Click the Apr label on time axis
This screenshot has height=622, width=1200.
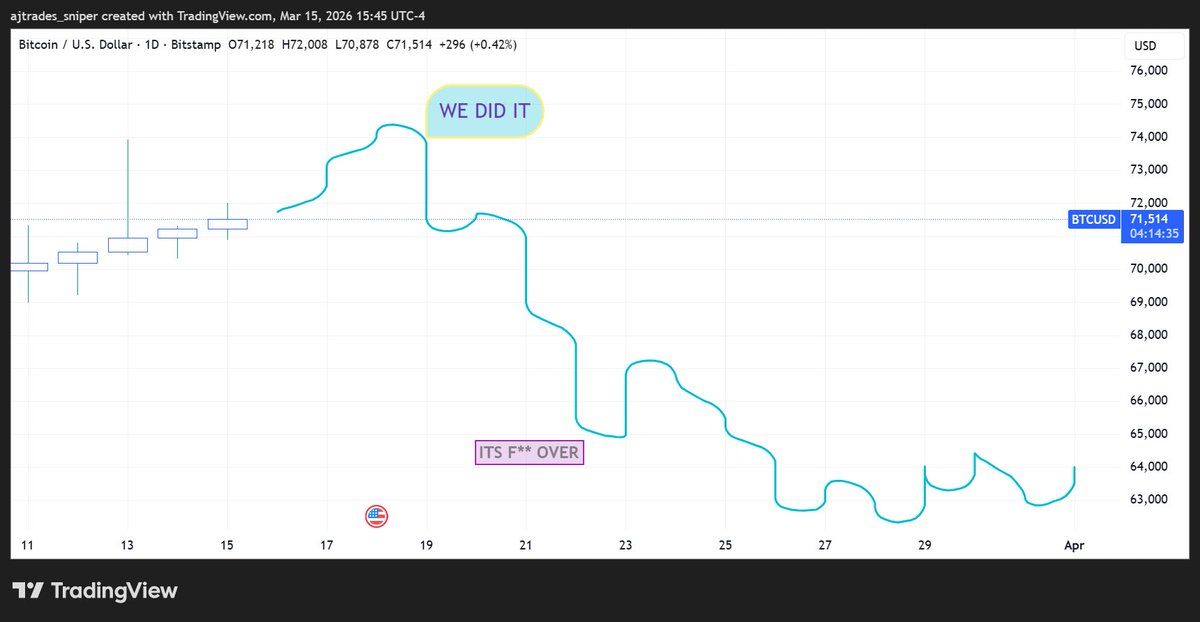click(x=1074, y=545)
